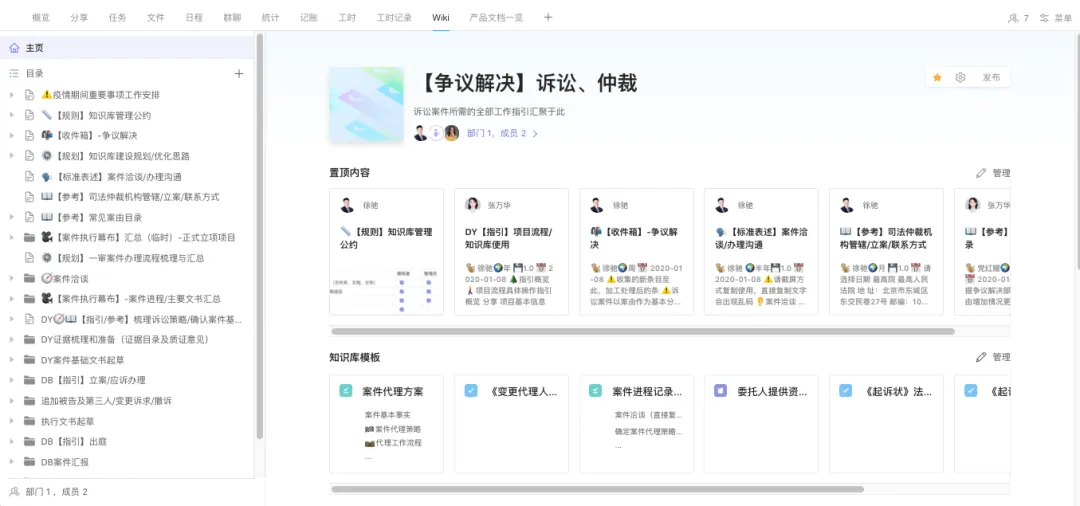1080x506 pixels.
Task: Expand 追加被告及第三人/变更诉求/撤诉 folder
Action: pos(12,401)
